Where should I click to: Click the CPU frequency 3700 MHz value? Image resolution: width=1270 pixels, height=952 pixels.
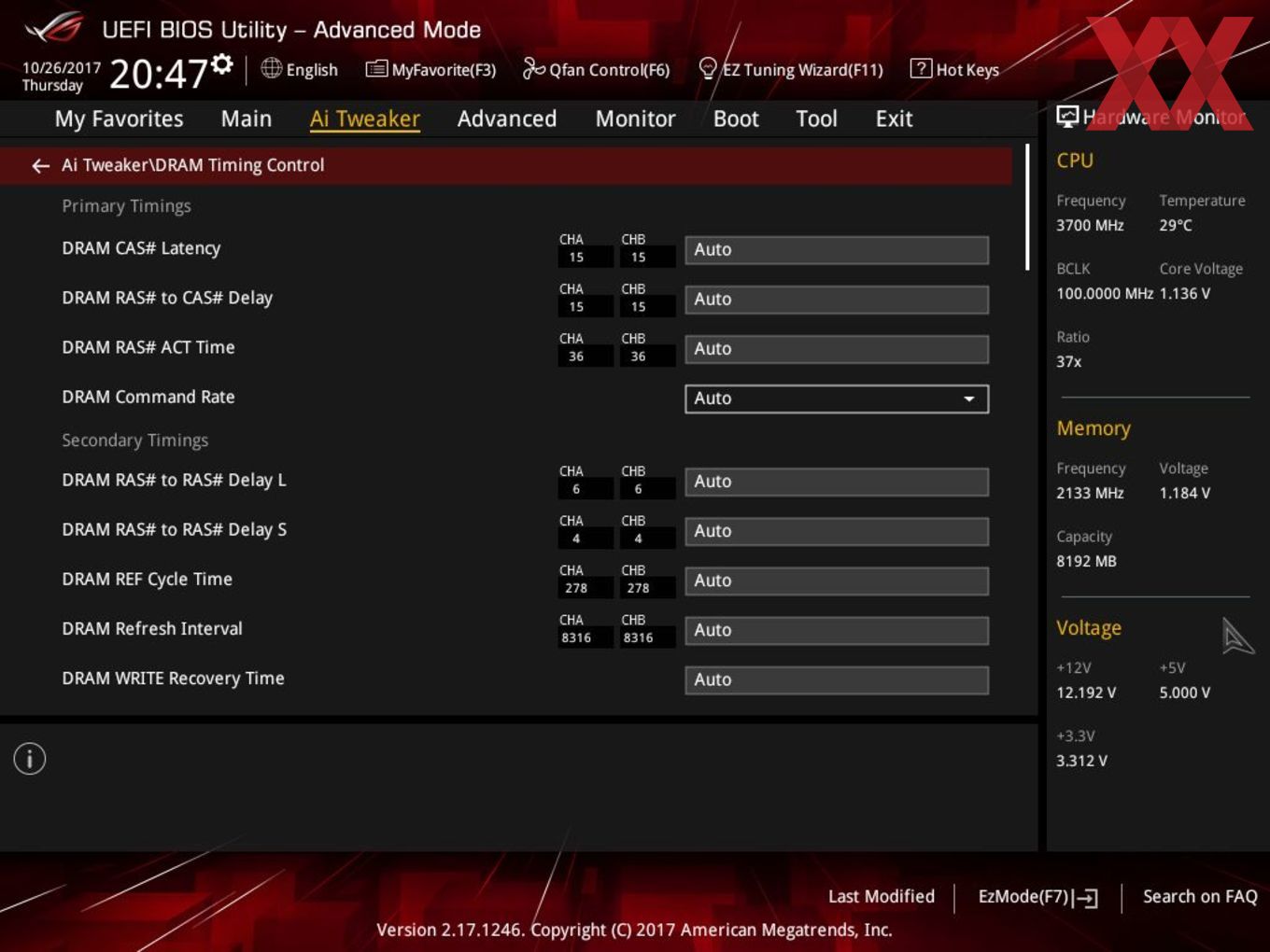(1090, 225)
